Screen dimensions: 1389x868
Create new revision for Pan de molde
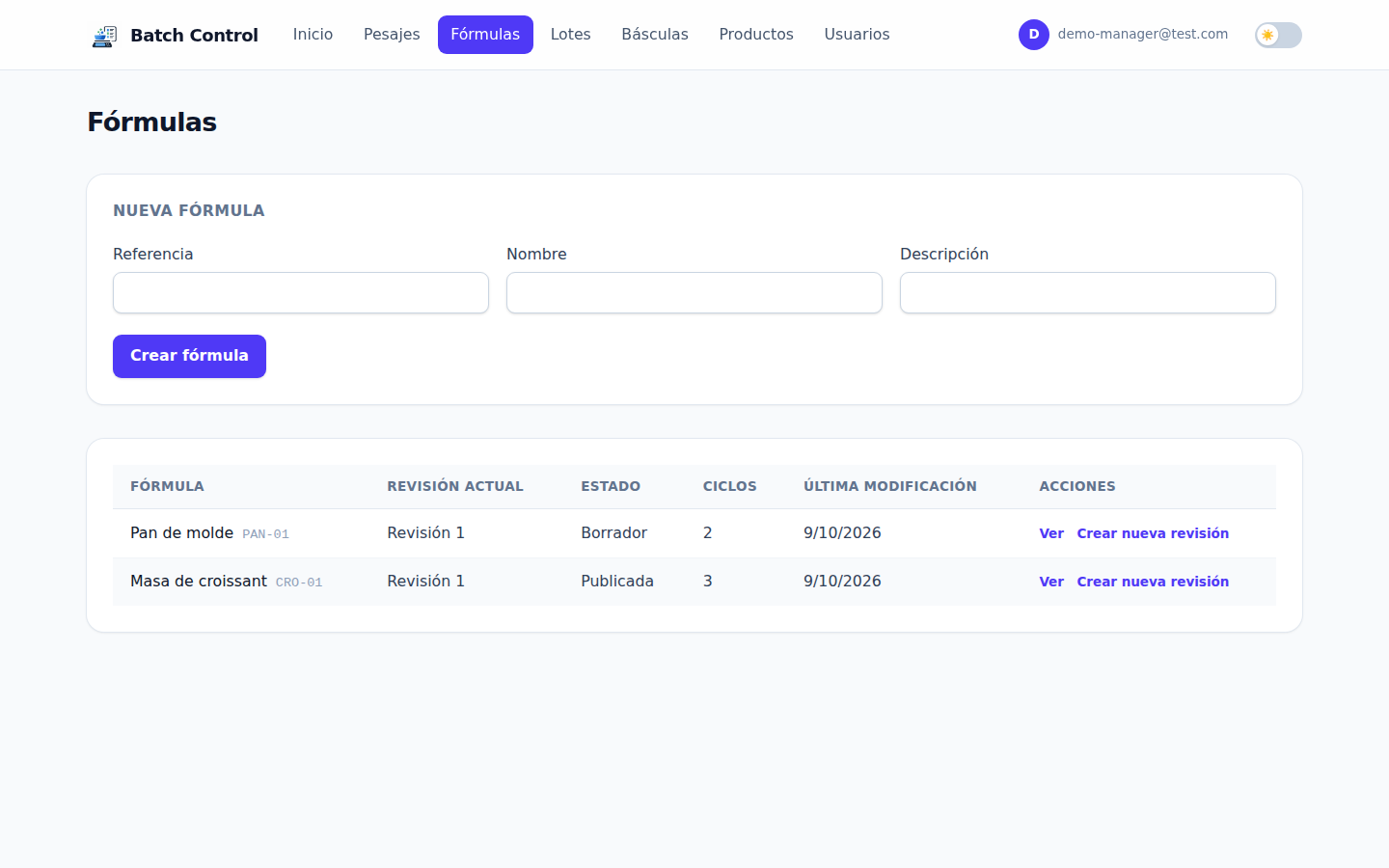tap(1153, 533)
